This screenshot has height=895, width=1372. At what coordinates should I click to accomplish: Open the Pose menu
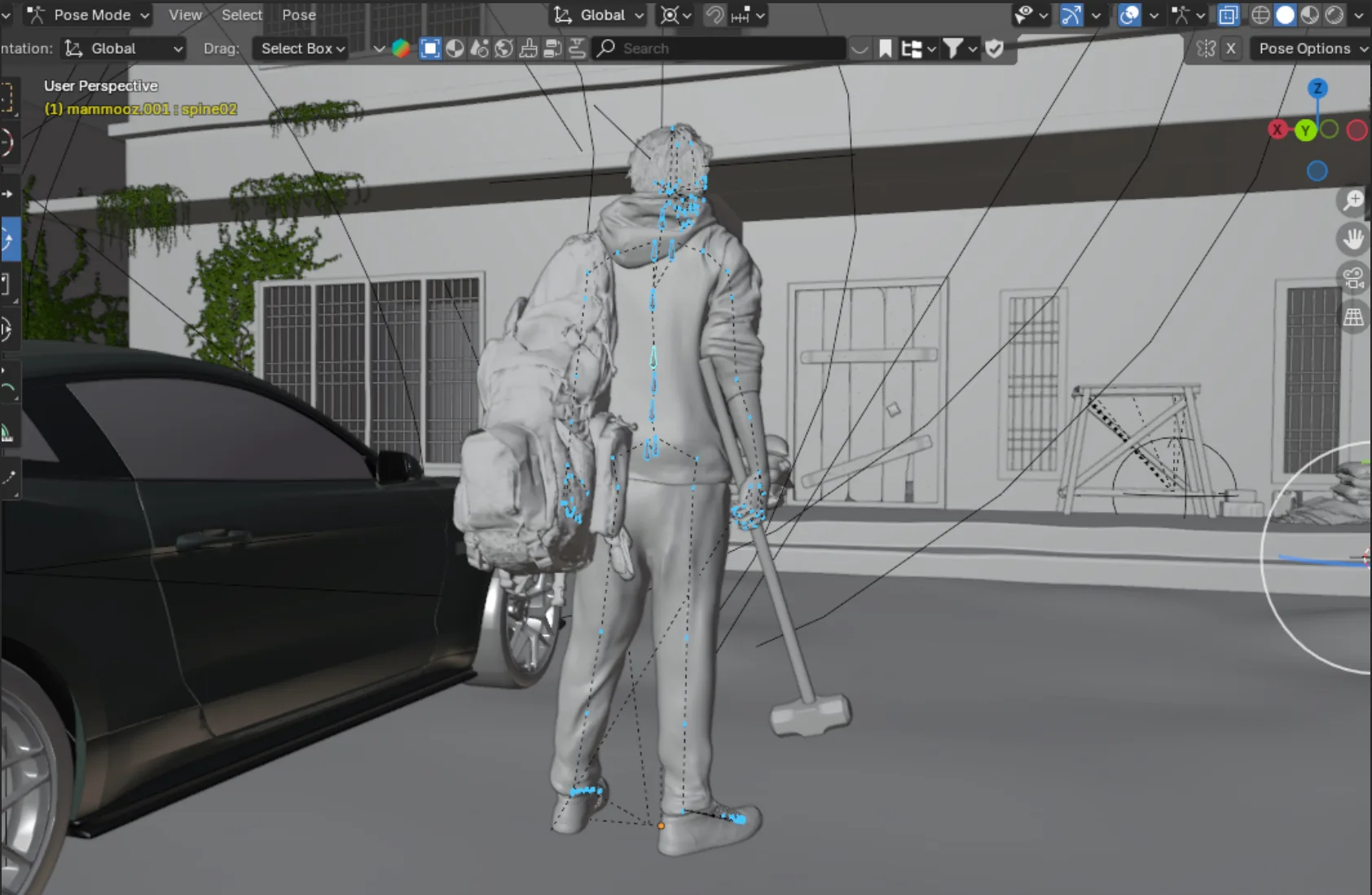coord(298,15)
